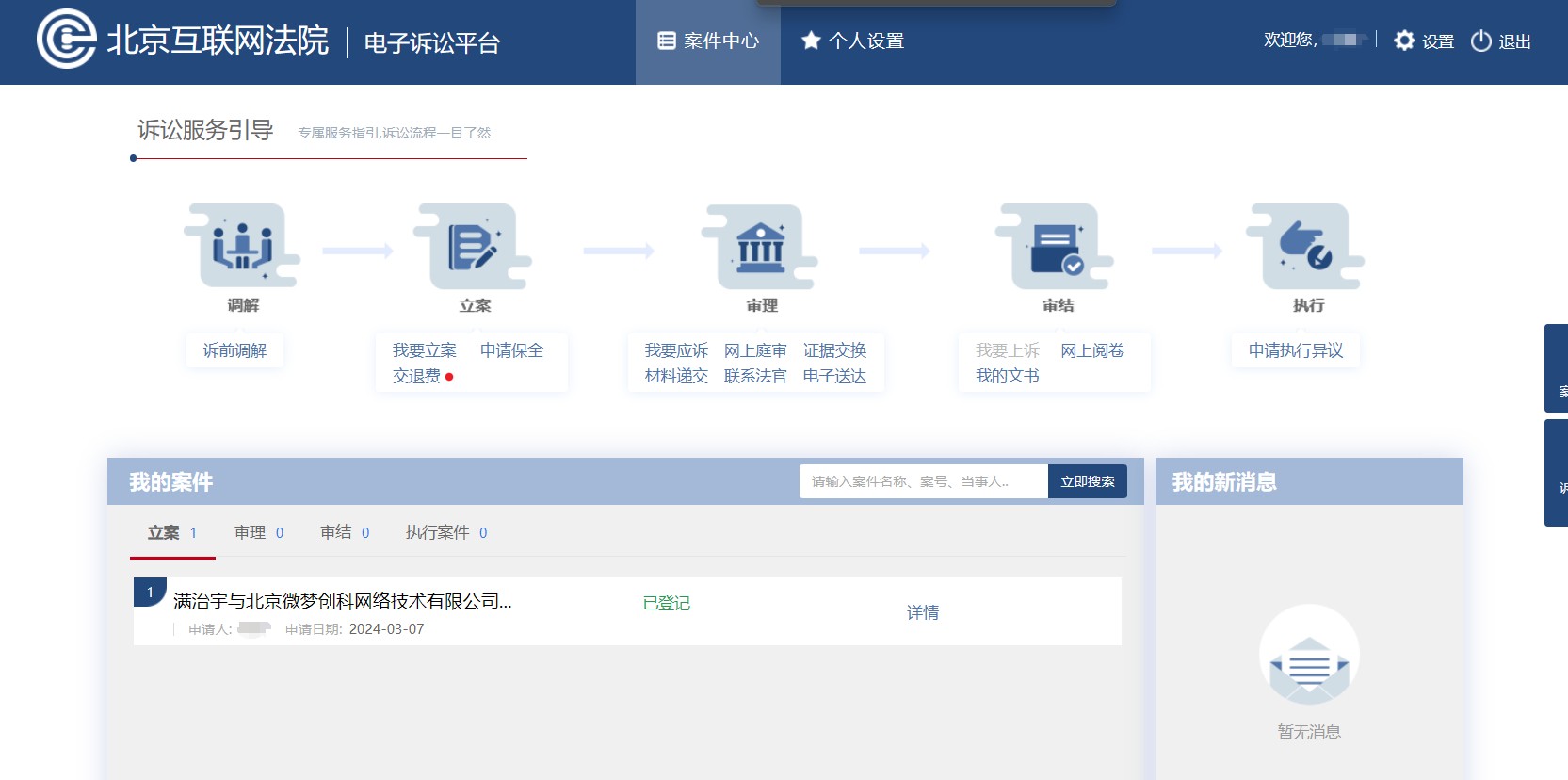The height and width of the screenshot is (780, 1568).
Task: Switch to the 审结 cases tab
Action: tap(344, 533)
